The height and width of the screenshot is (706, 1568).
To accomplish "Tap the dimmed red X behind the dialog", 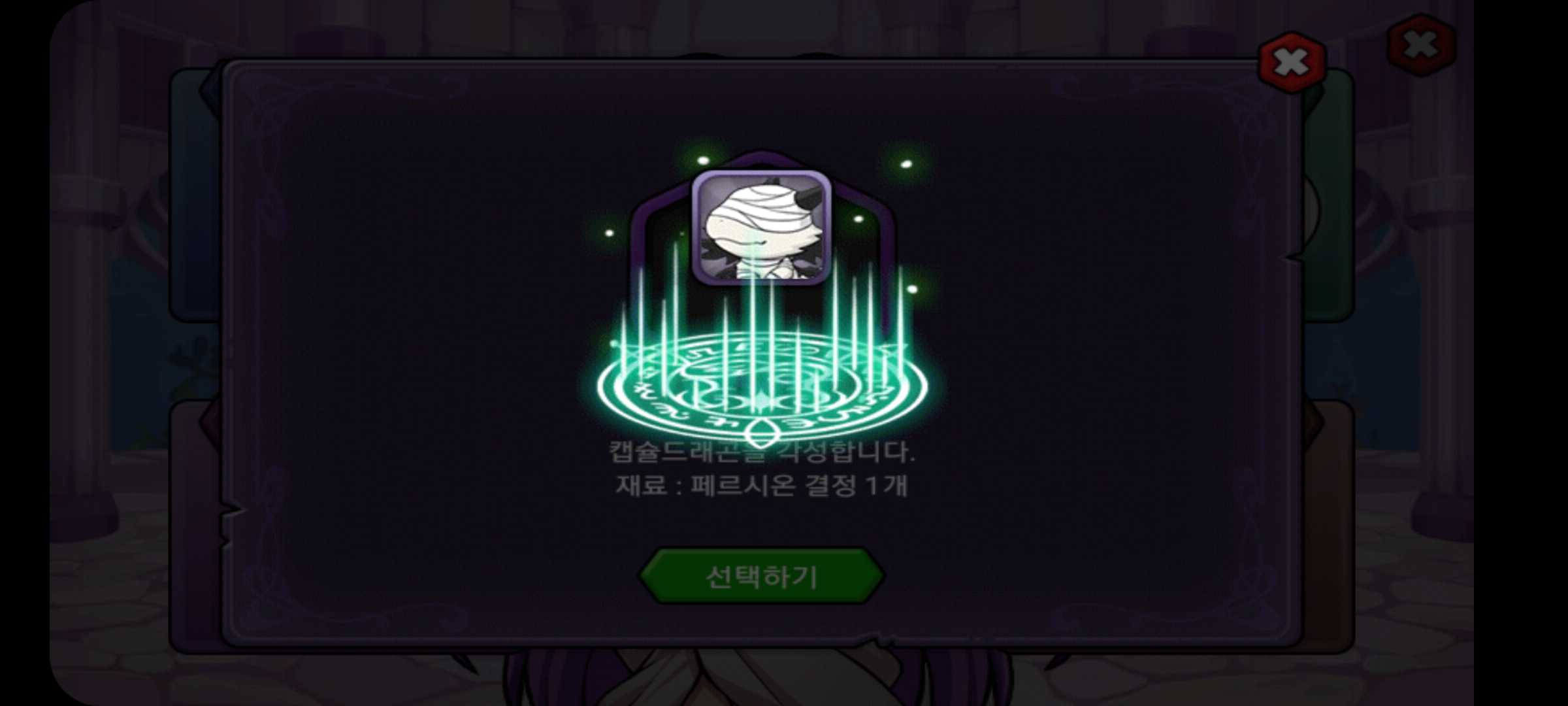I will 1421,45.
